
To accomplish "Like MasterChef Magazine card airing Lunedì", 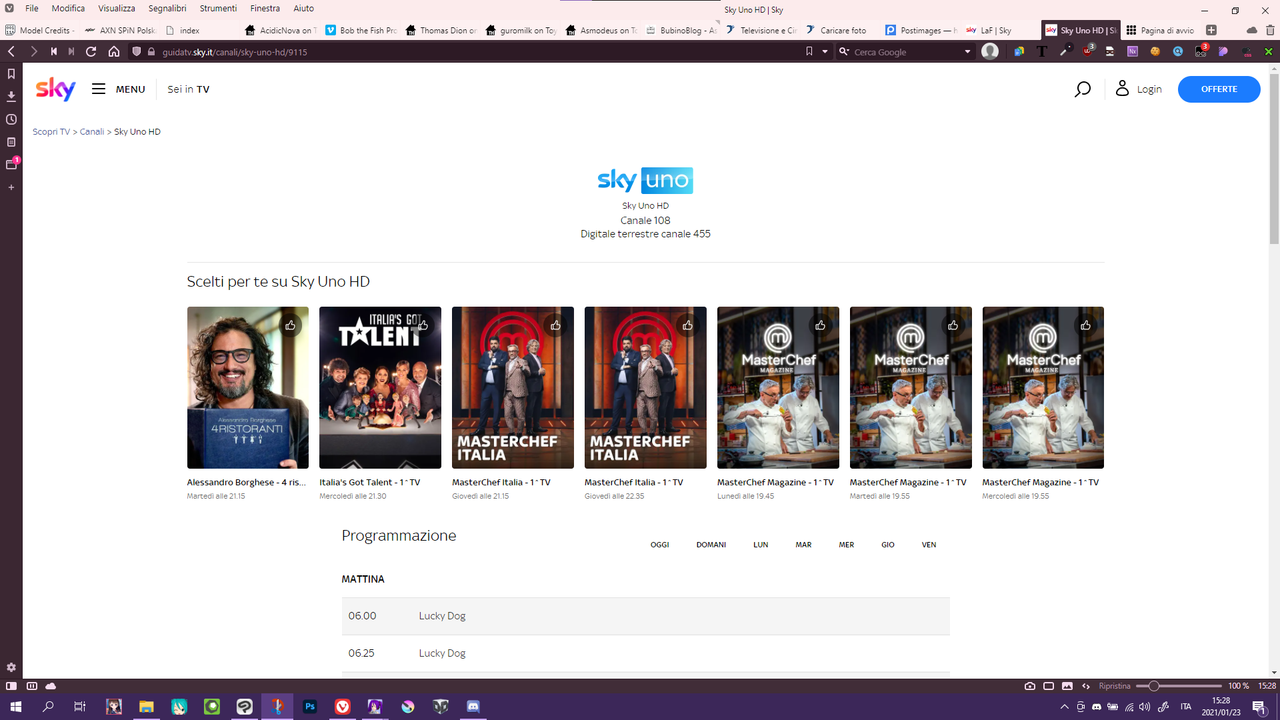I will click(820, 325).
